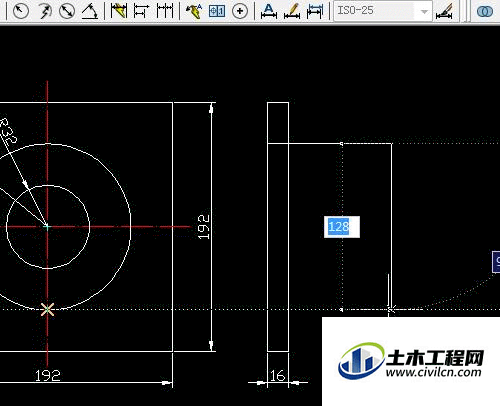Select the Center Mark tool
Screen dimensions: 500x406
click(x=240, y=11)
